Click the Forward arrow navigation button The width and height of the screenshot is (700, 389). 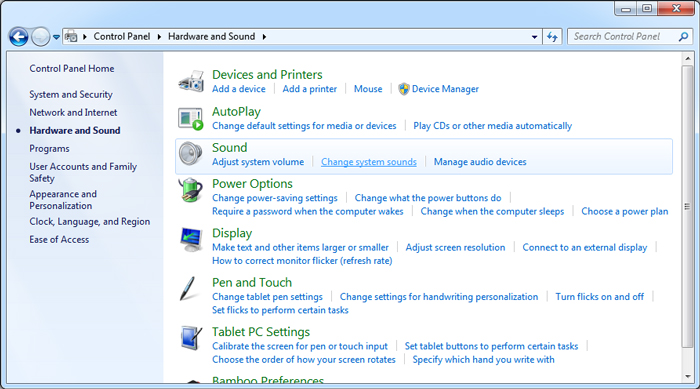41,37
